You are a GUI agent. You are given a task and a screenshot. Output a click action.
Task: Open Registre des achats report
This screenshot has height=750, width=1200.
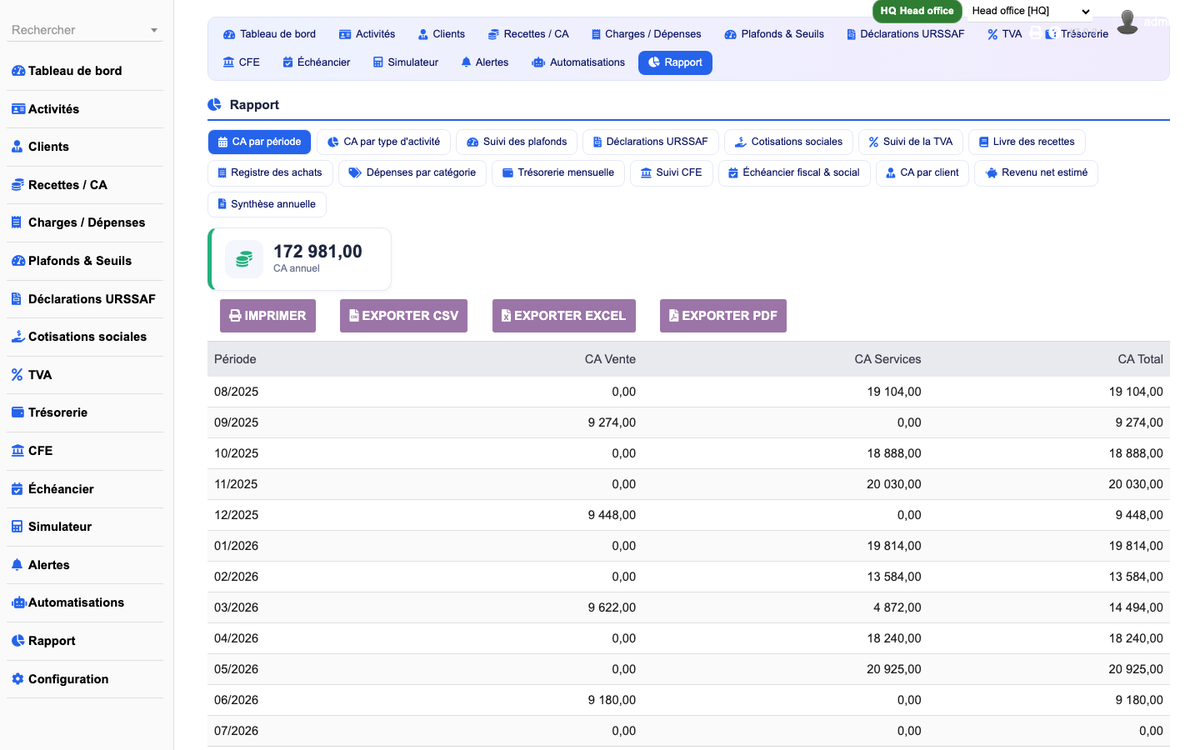coord(270,173)
